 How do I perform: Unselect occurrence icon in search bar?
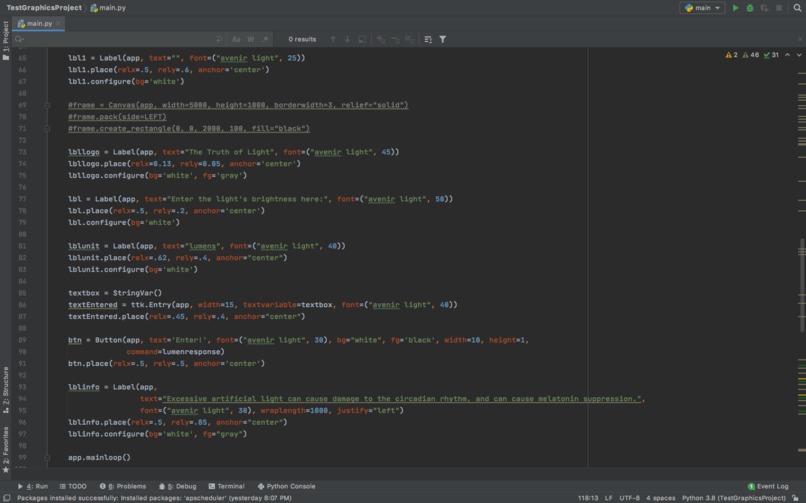(x=395, y=39)
